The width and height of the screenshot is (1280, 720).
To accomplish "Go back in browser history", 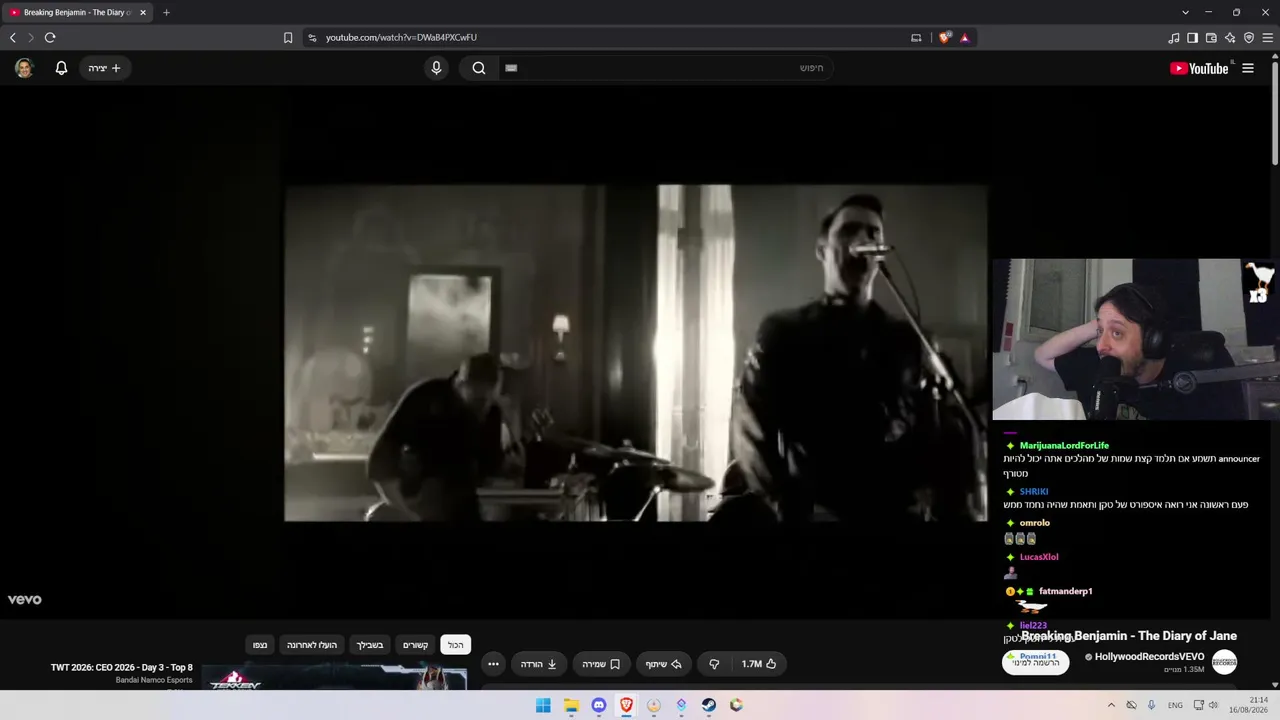I will 13,38.
